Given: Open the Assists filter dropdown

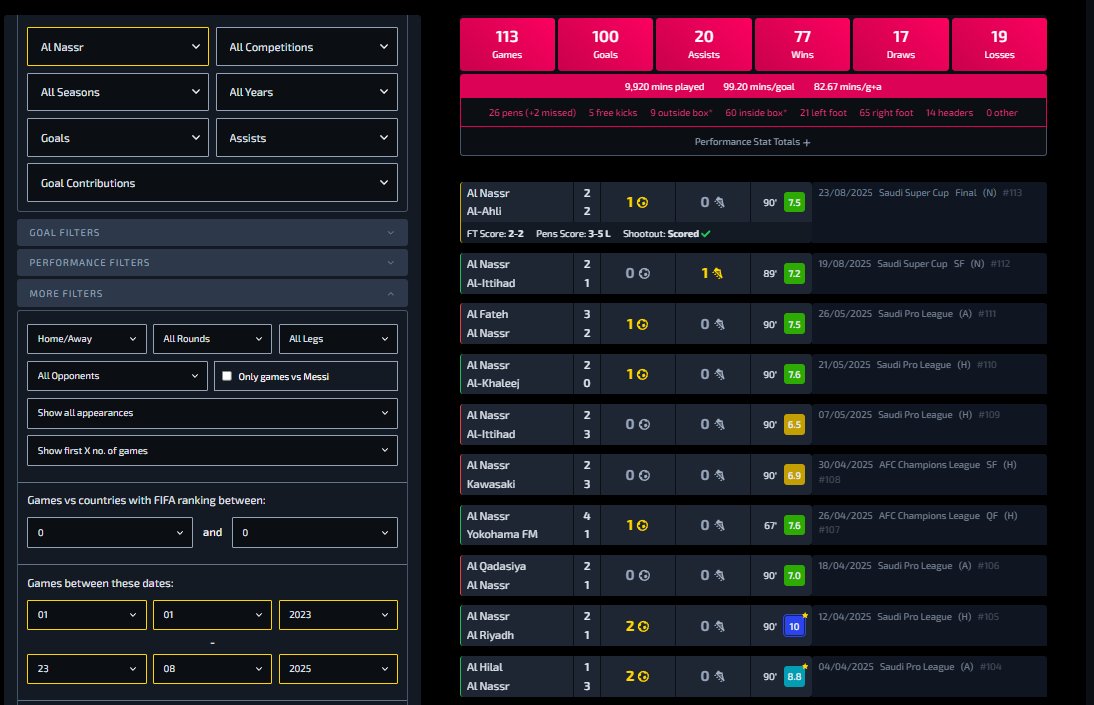Looking at the screenshot, I should coord(307,138).
